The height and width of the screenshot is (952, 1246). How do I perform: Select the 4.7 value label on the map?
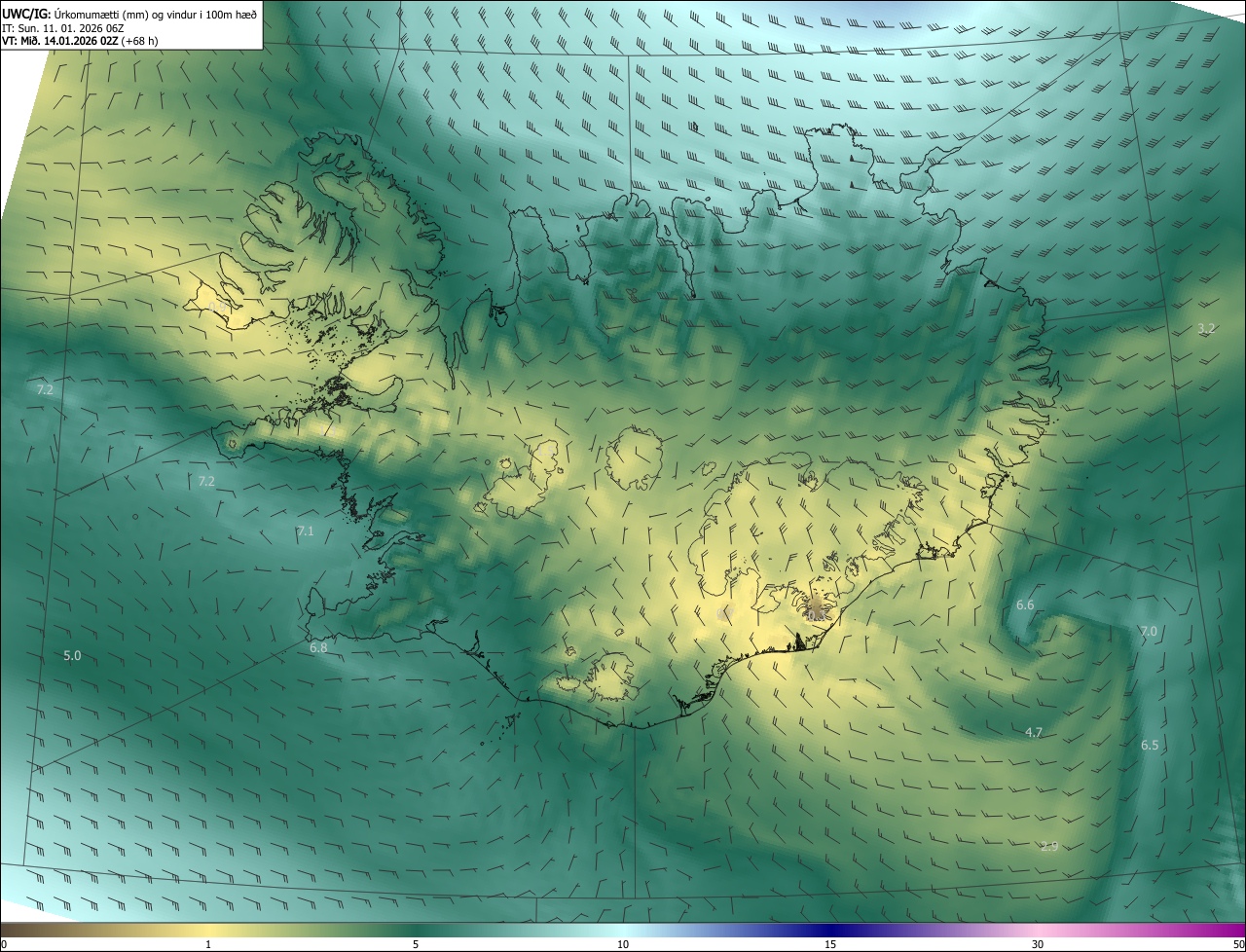(x=1034, y=732)
